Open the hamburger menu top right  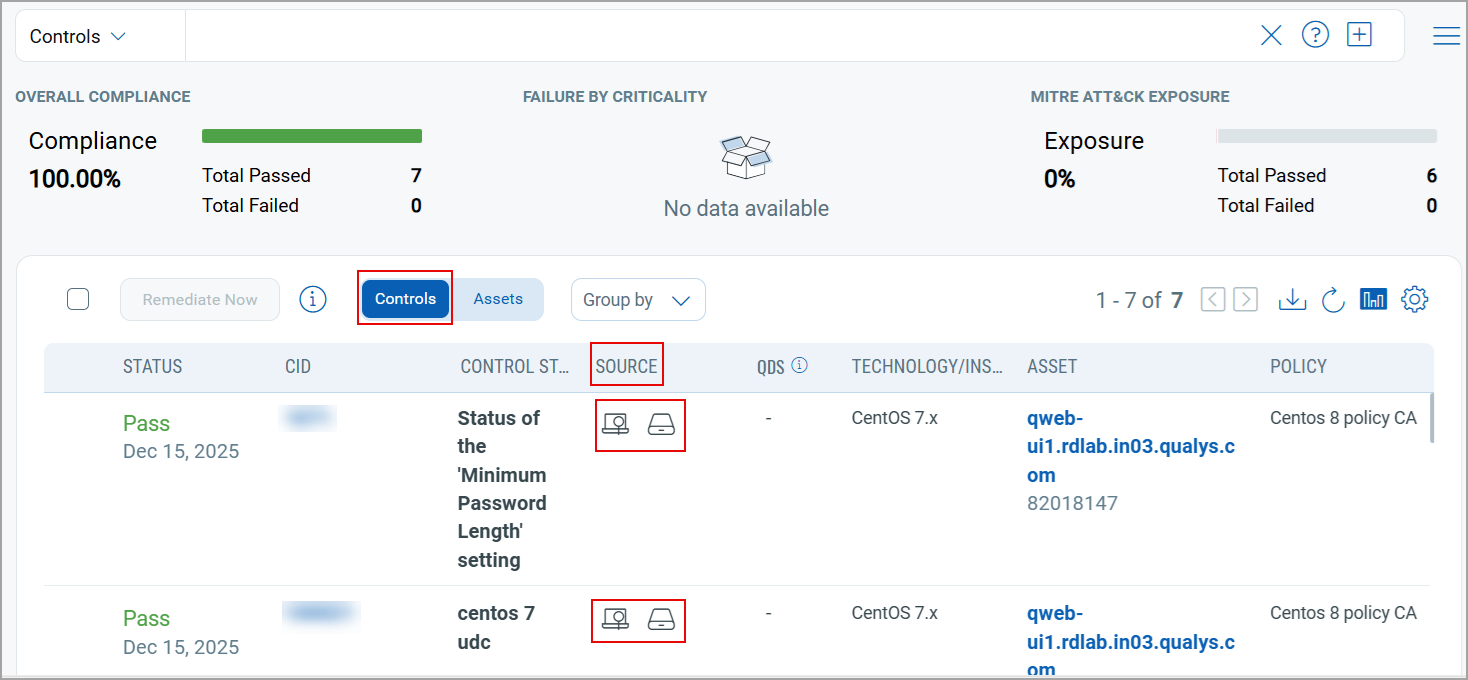[x=1446, y=34]
